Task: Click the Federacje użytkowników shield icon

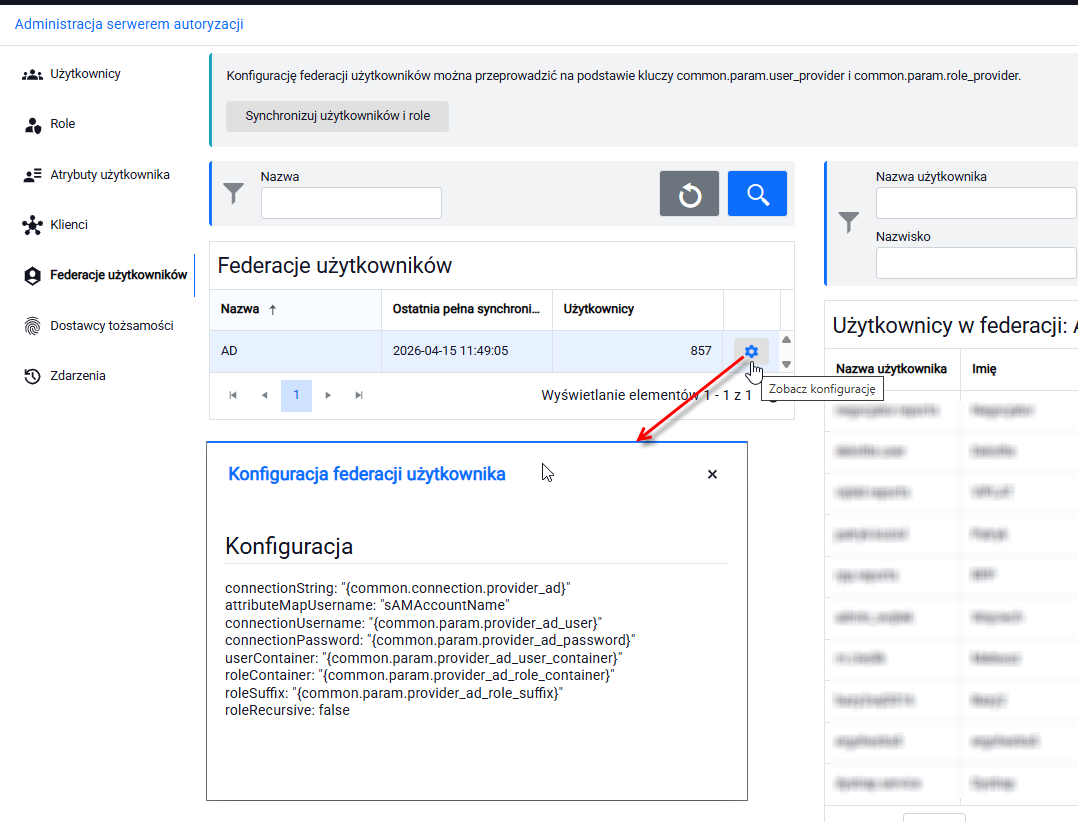Action: coord(32,276)
